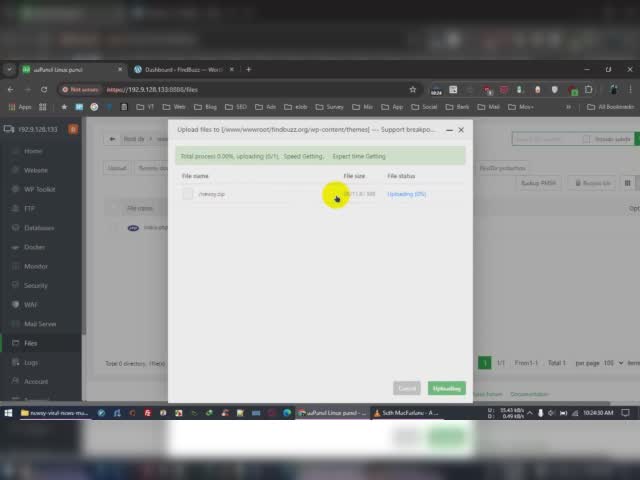Click the browser address bar URL
The height and width of the screenshot is (480, 640).
pyautogui.click(x=152, y=89)
